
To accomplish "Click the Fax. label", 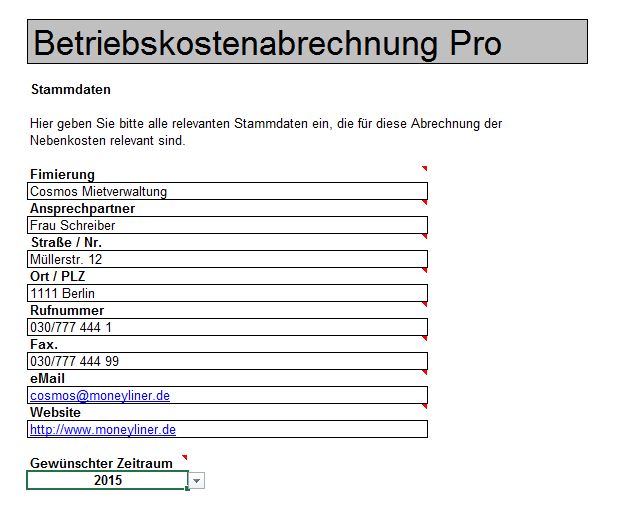I will (x=44, y=344).
